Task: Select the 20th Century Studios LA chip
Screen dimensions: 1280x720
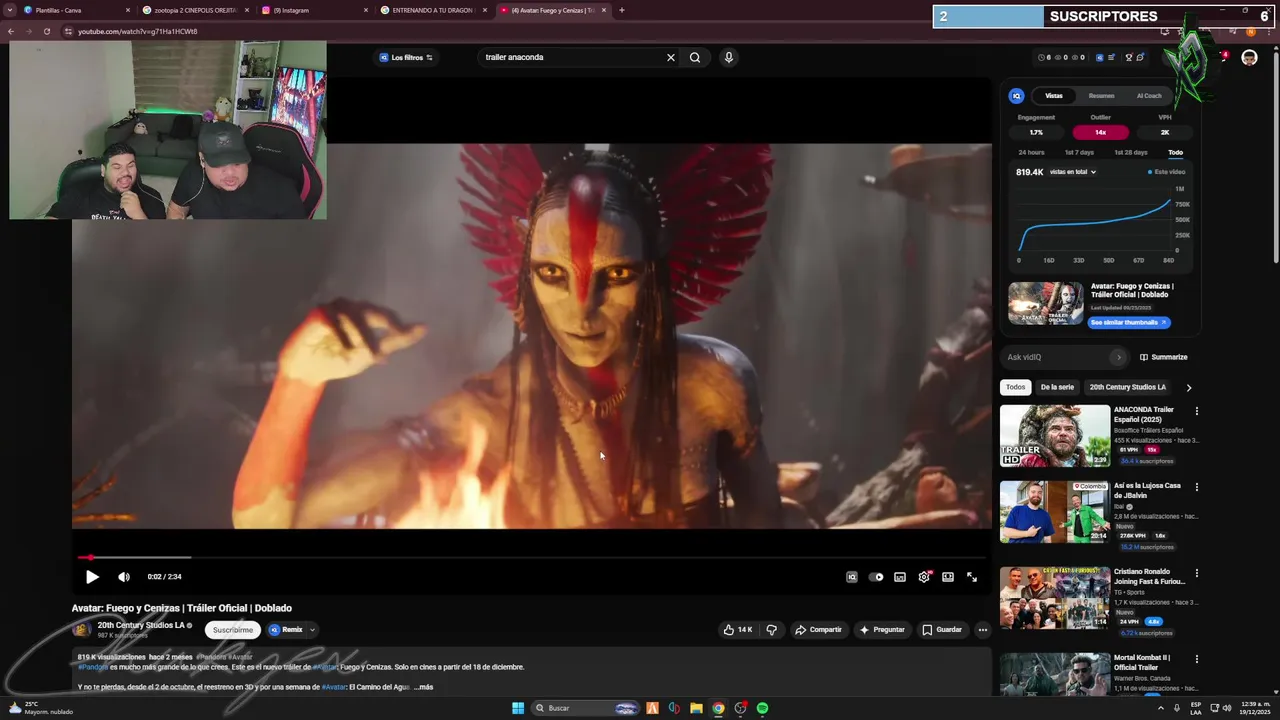Action: [1127, 387]
